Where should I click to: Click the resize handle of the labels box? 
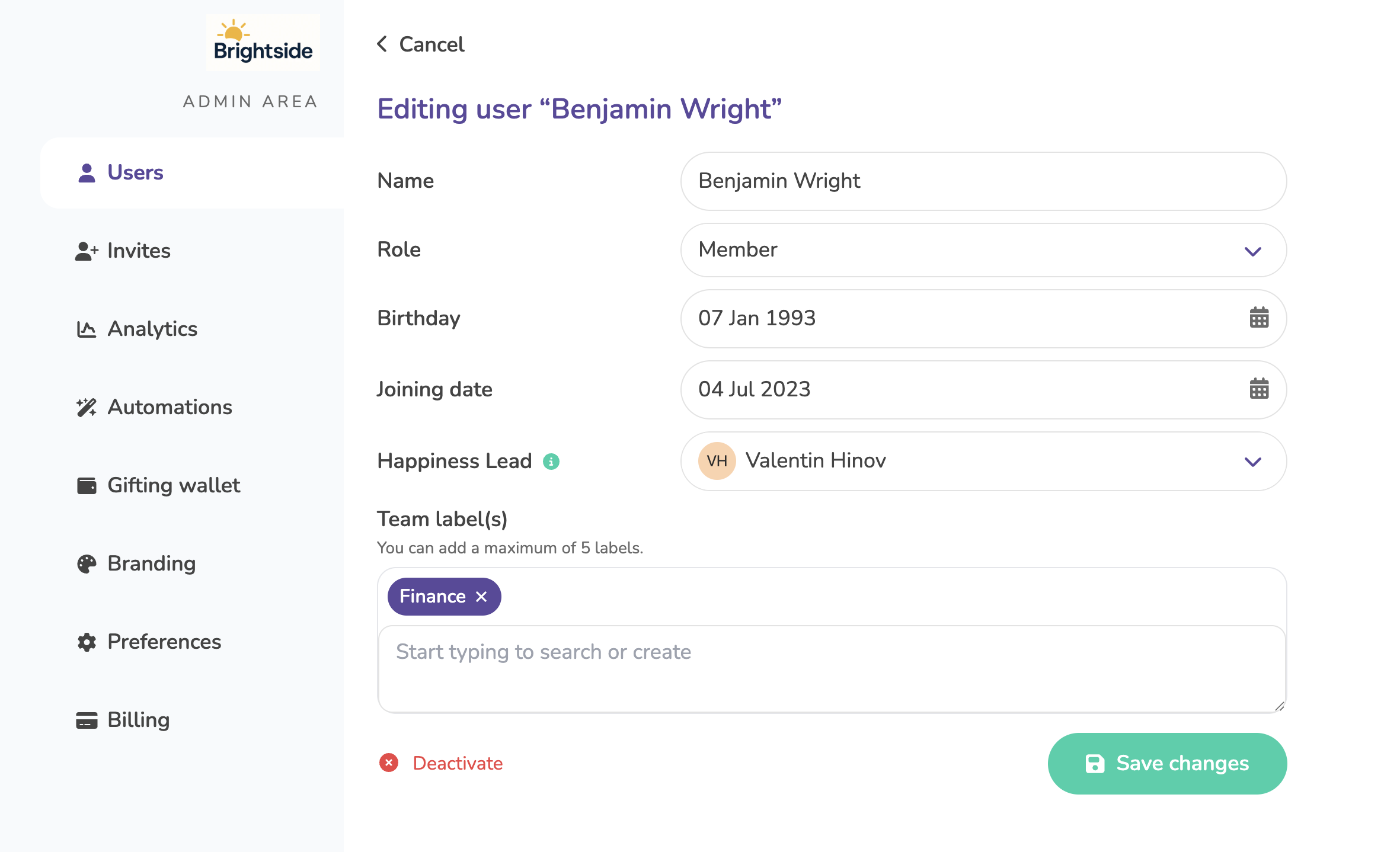(x=1279, y=706)
